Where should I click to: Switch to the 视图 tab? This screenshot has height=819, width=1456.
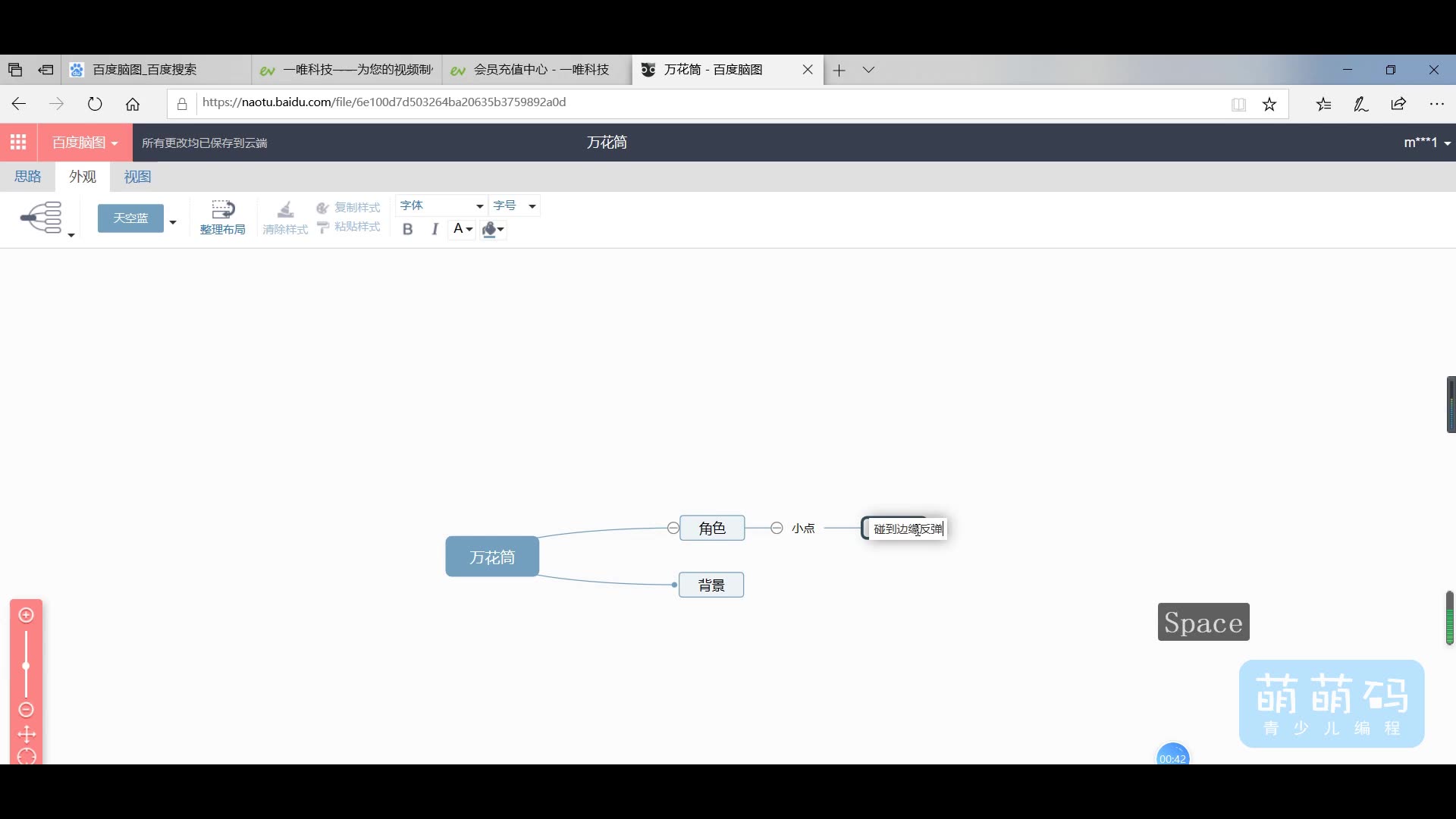[x=137, y=177]
